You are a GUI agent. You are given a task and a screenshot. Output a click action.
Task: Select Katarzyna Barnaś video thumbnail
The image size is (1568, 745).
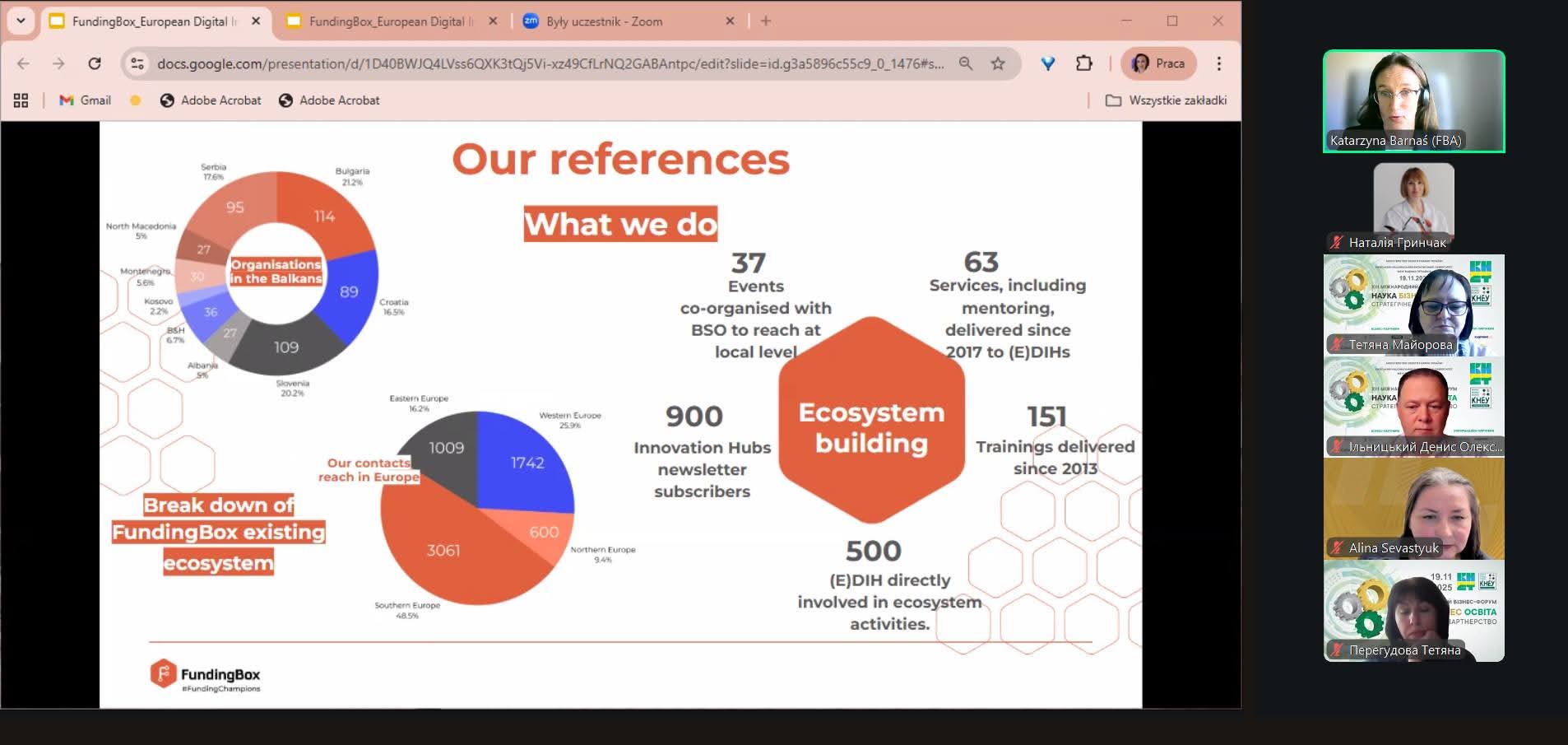(x=1413, y=100)
